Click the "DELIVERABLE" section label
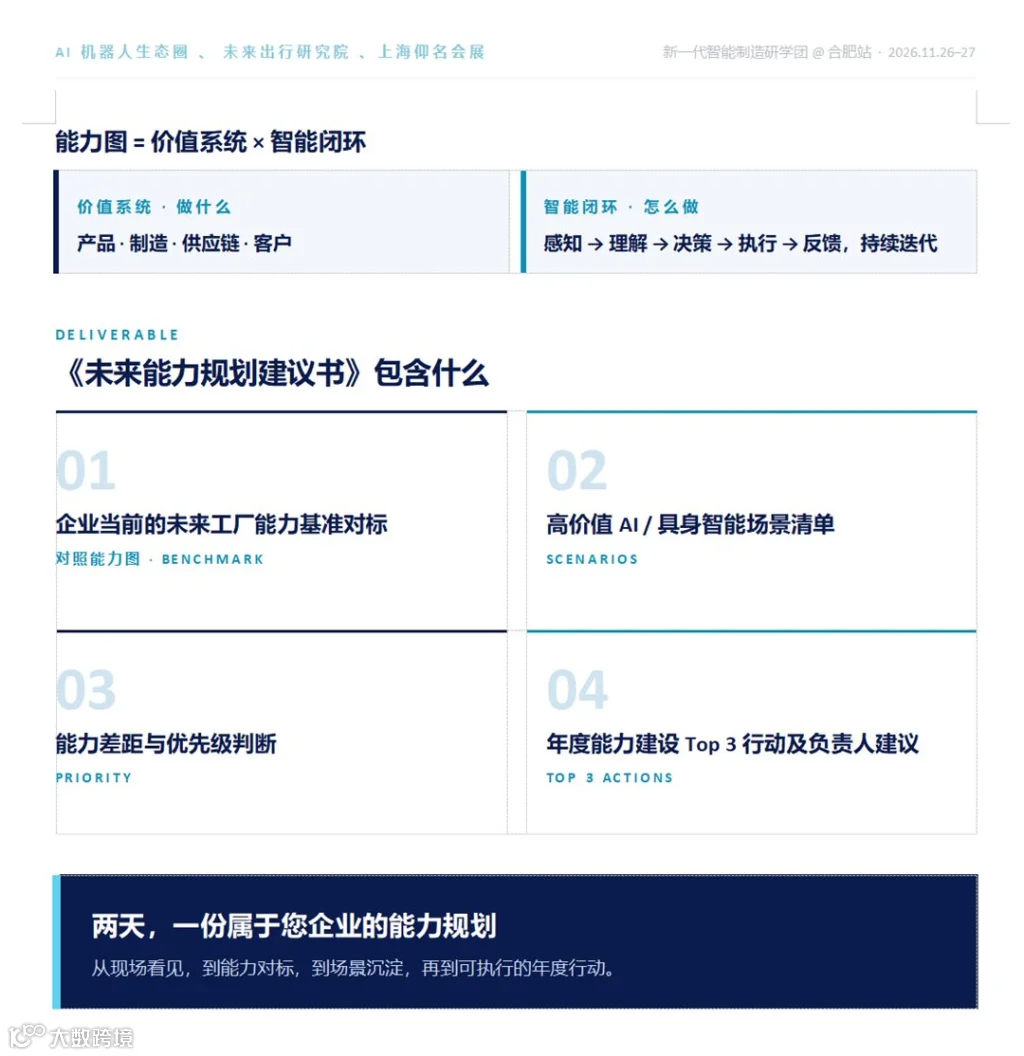The image size is (1024, 1056). 117,335
